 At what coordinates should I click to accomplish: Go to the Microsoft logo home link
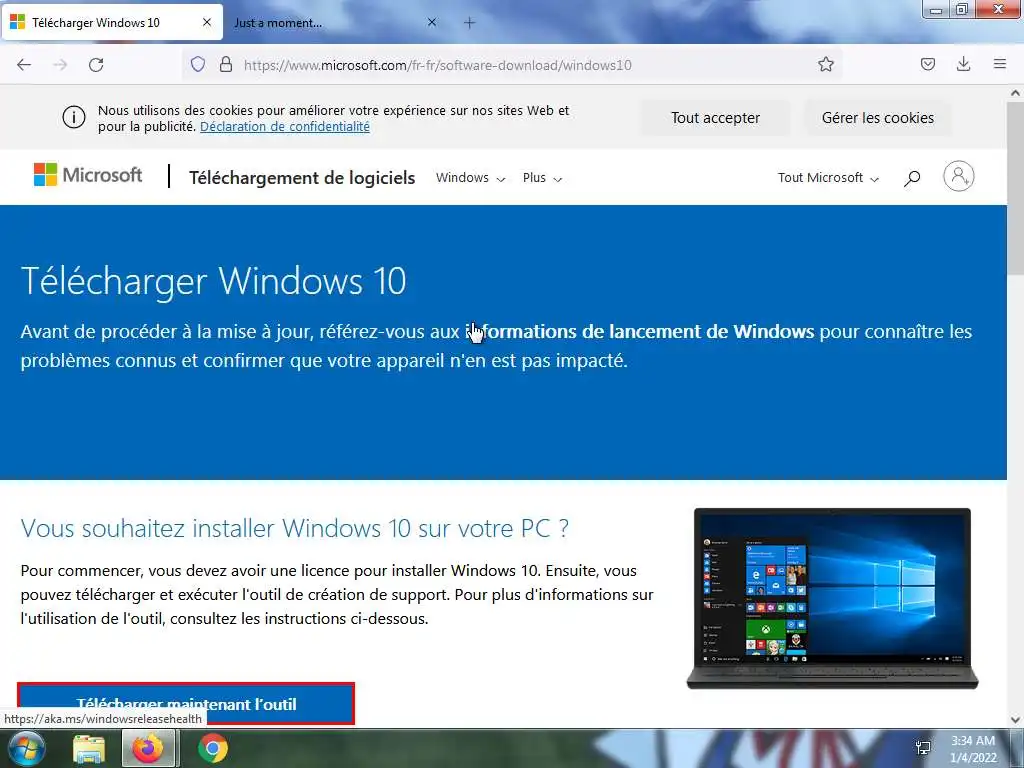(88, 175)
